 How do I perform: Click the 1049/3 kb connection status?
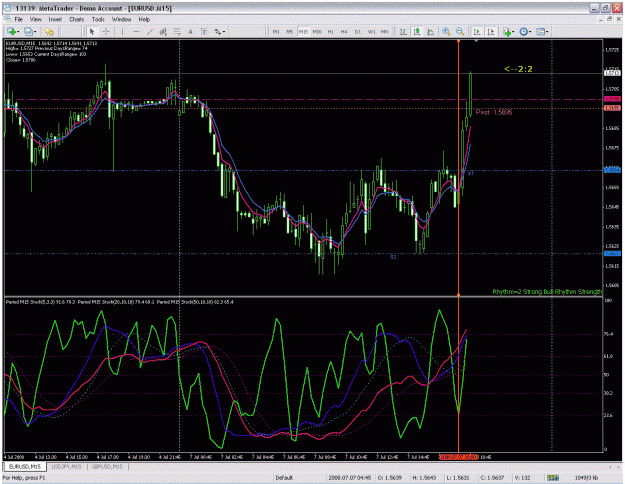pos(586,477)
